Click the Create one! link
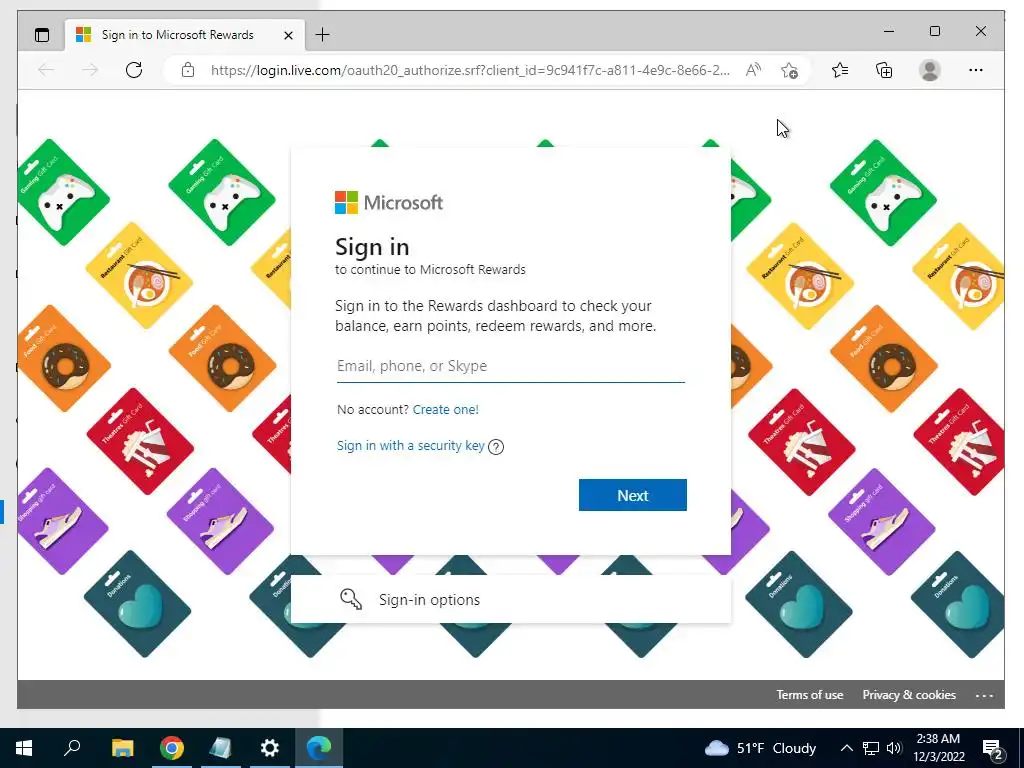Image resolution: width=1024 pixels, height=768 pixels. (445, 409)
